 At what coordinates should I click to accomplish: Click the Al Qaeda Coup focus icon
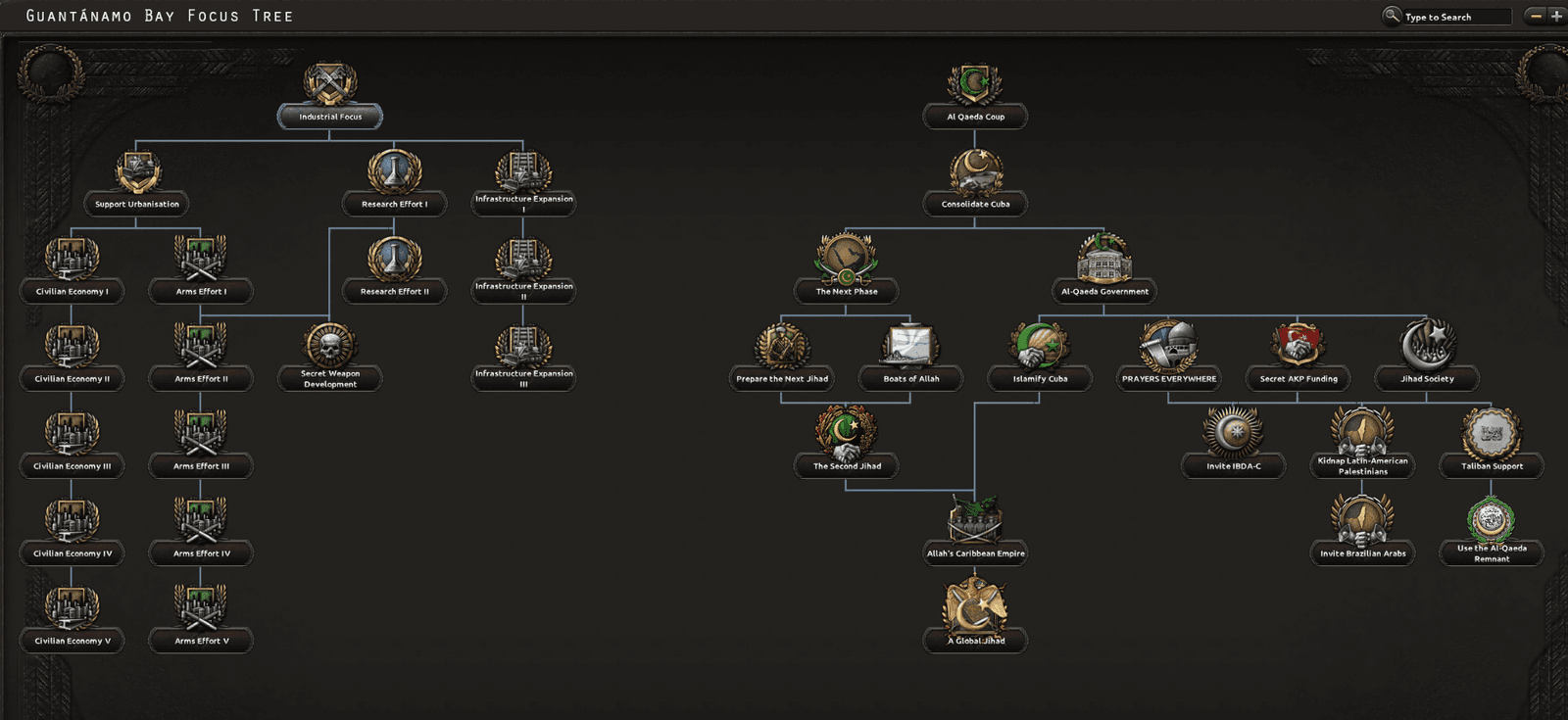[x=975, y=84]
